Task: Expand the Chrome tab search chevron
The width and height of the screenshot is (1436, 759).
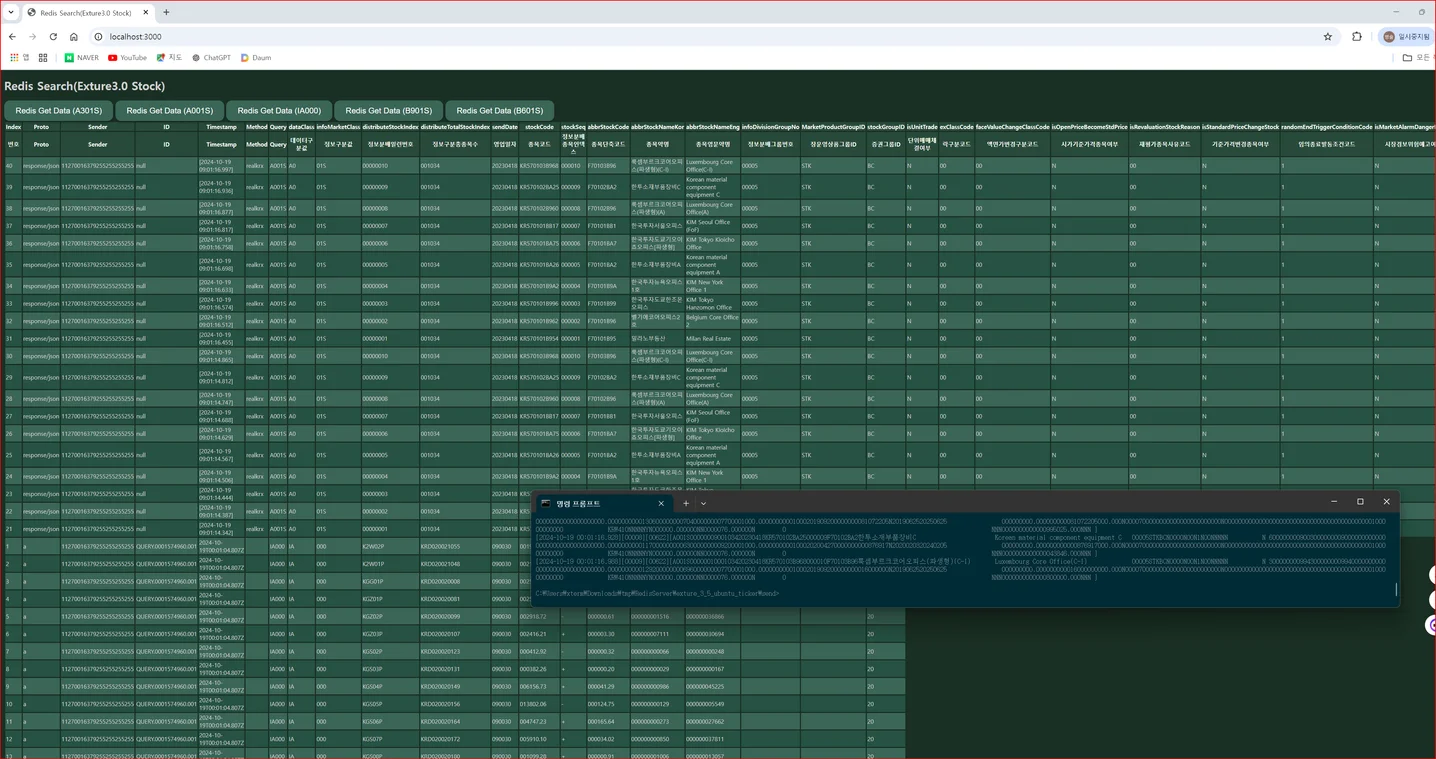Action: click(x=10, y=13)
